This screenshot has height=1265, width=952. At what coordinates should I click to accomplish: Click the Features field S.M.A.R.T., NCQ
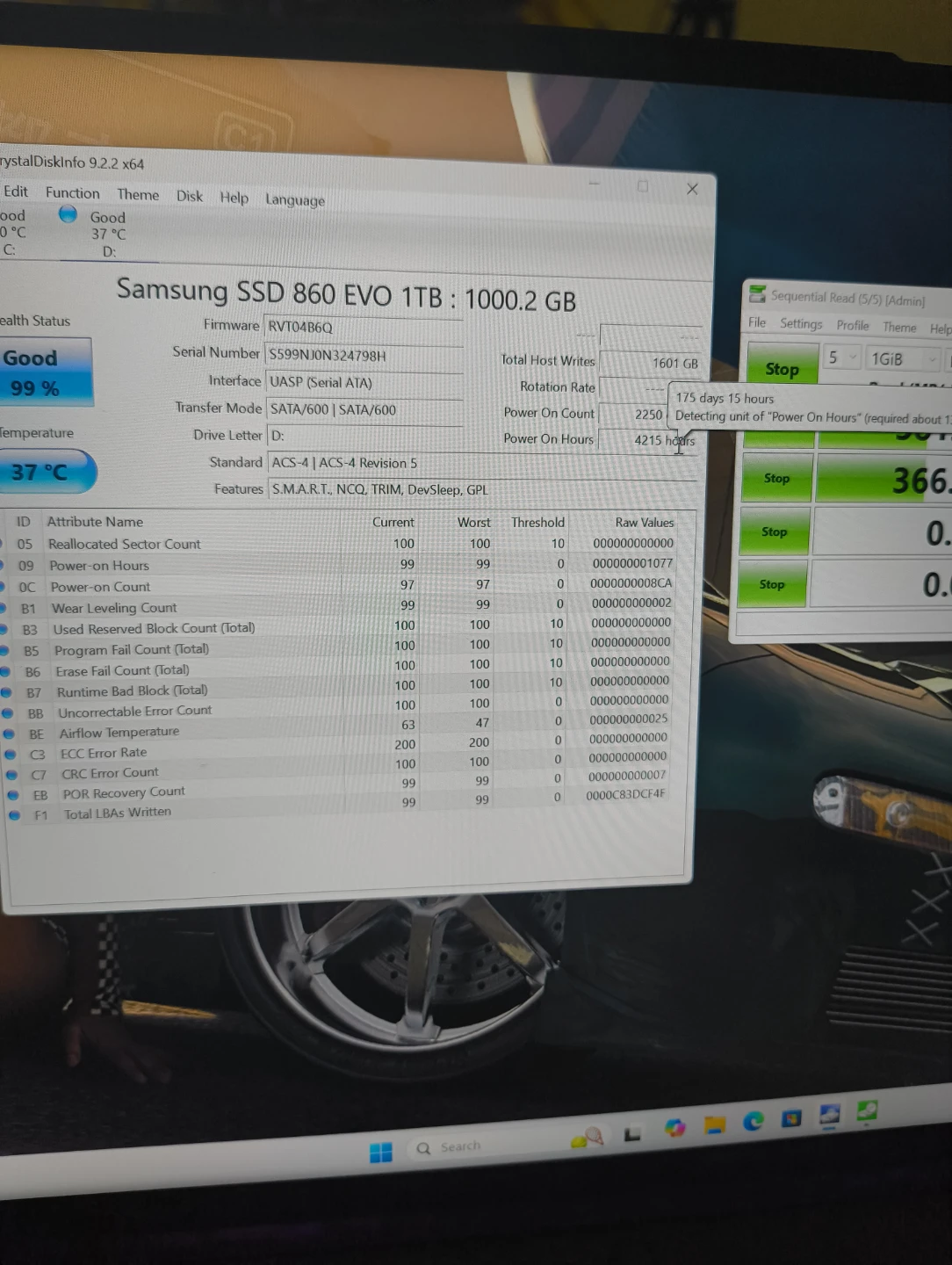click(x=481, y=489)
